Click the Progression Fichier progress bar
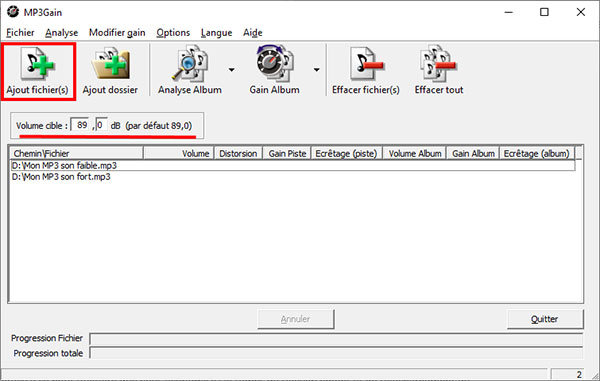Viewport: 600px width, 381px height. (336, 339)
